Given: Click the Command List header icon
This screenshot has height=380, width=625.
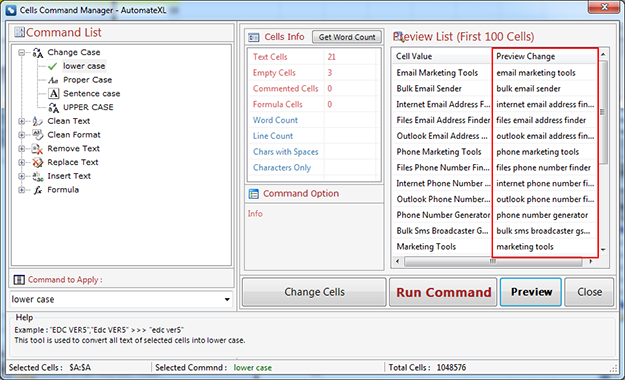Looking at the screenshot, I should coord(20,32).
